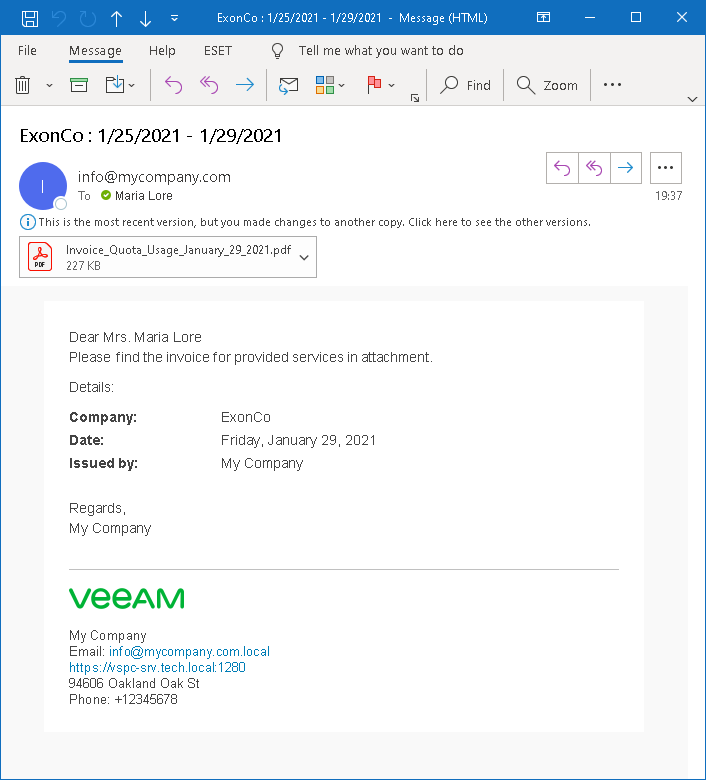Maximize the message window
Image resolution: width=706 pixels, height=780 pixels.
click(636, 17)
